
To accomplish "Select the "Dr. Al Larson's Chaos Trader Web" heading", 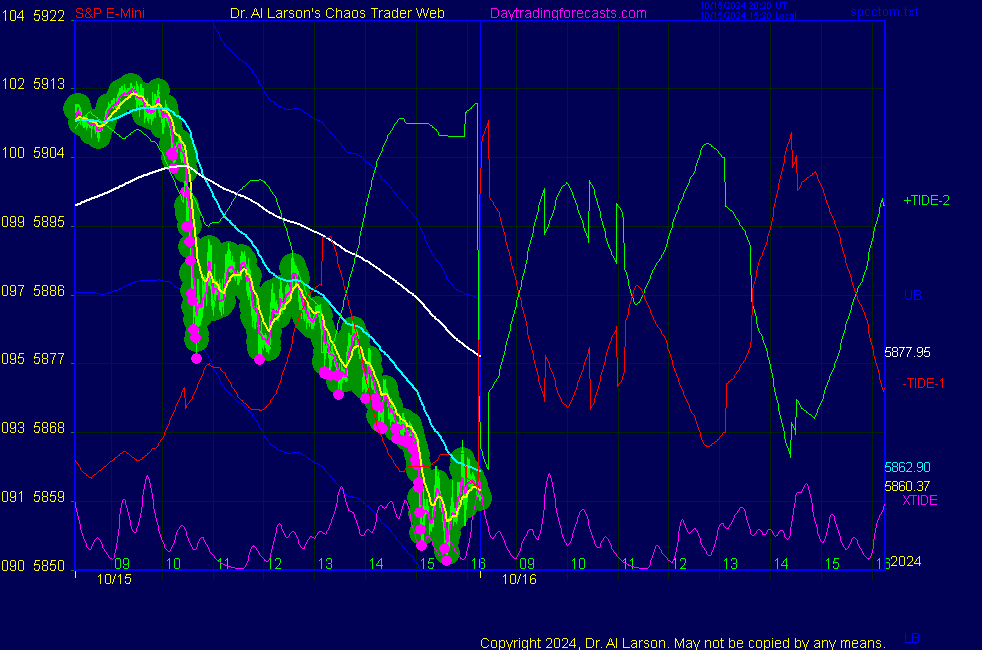I will 337,13.
